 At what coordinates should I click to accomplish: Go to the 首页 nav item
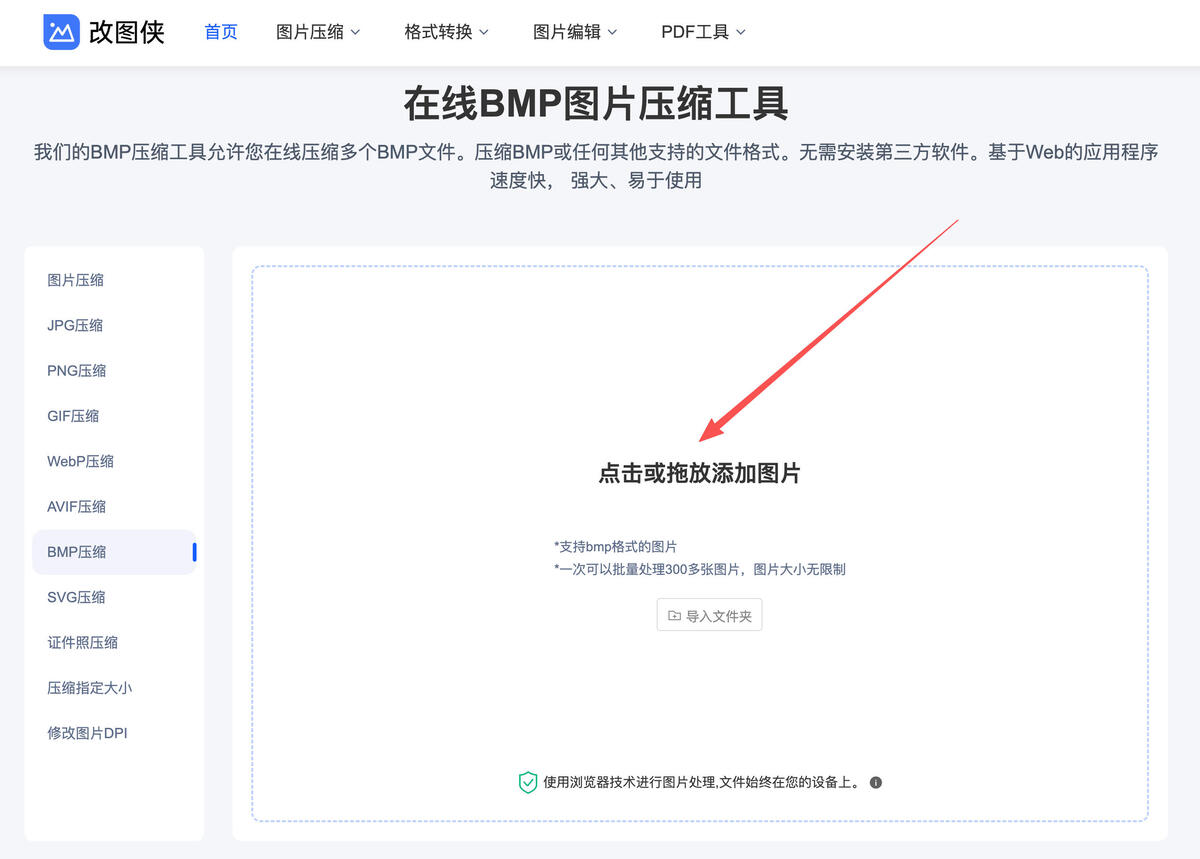coord(221,32)
